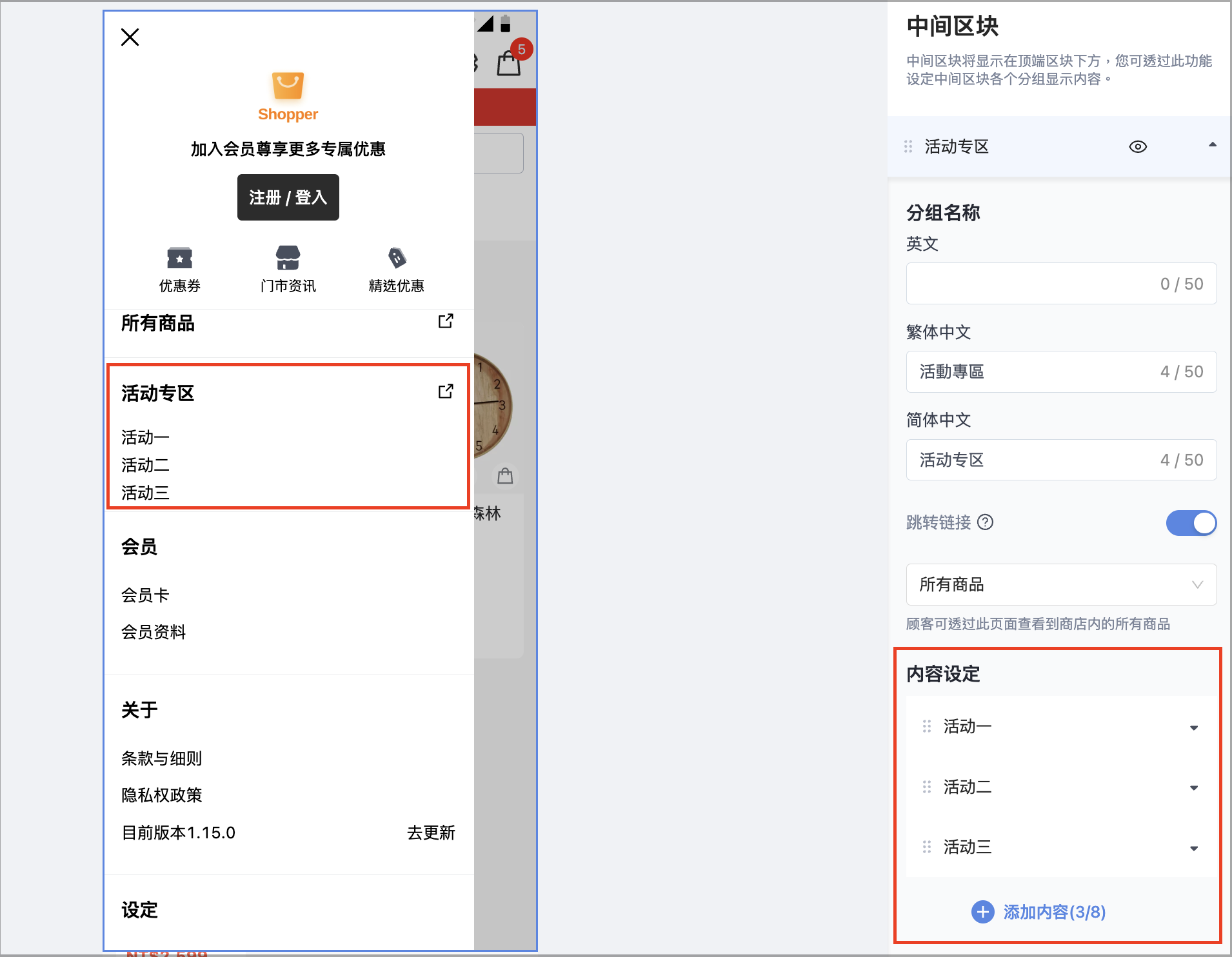Click the search box behind the menu
Screen dimensions: 1232x957
(499, 153)
